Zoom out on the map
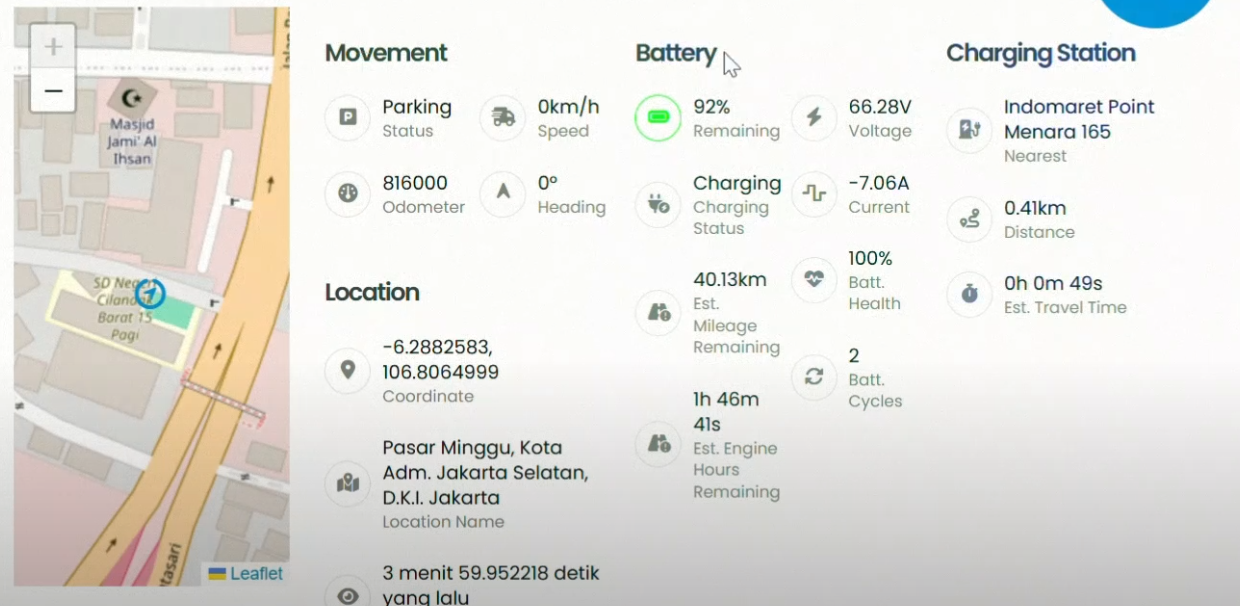The width and height of the screenshot is (1240, 606). pyautogui.click(x=53, y=92)
